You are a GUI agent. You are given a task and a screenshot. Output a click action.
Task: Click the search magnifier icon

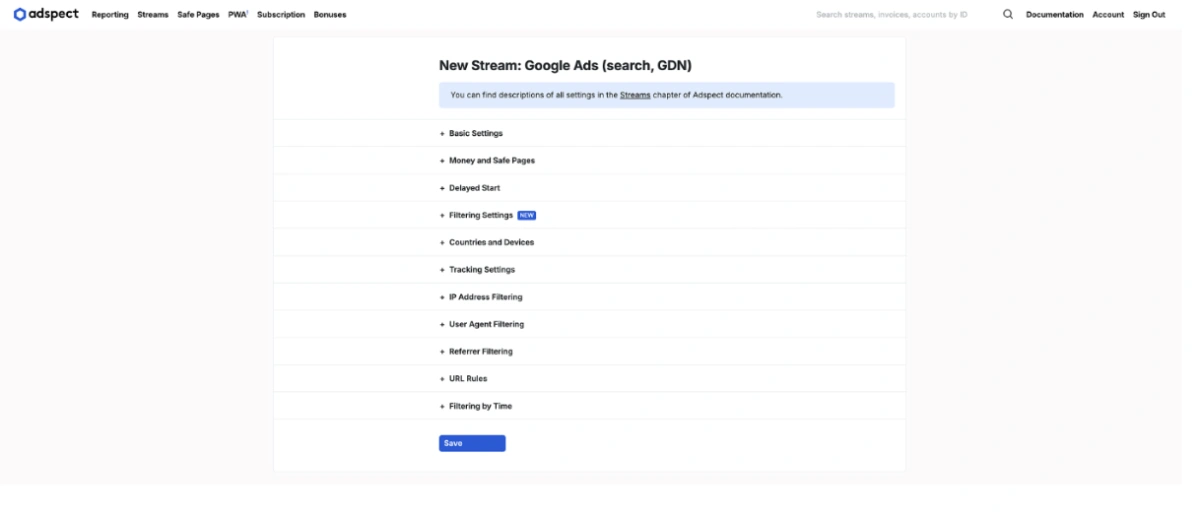[x=1007, y=14]
